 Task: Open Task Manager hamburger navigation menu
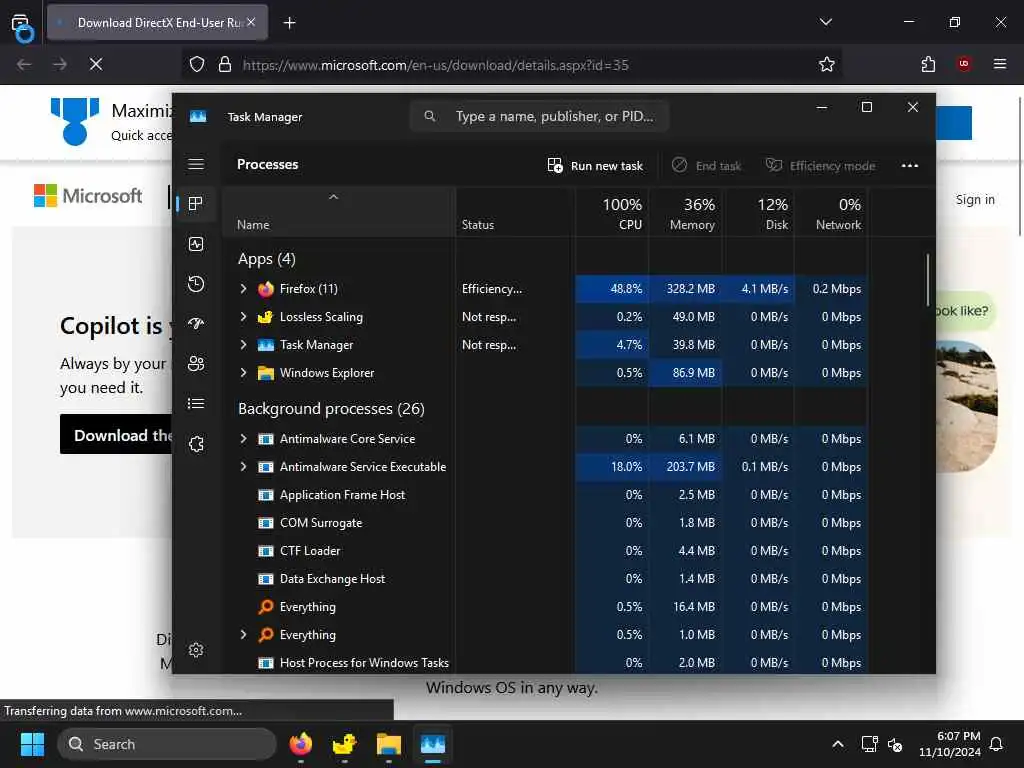196,164
